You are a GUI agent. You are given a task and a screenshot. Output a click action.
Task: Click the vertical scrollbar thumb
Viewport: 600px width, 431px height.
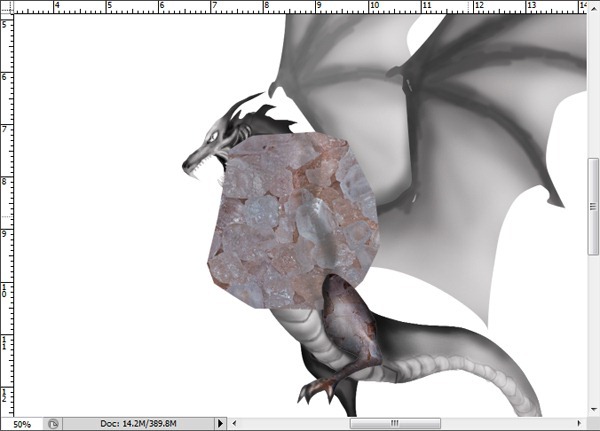coord(593,207)
